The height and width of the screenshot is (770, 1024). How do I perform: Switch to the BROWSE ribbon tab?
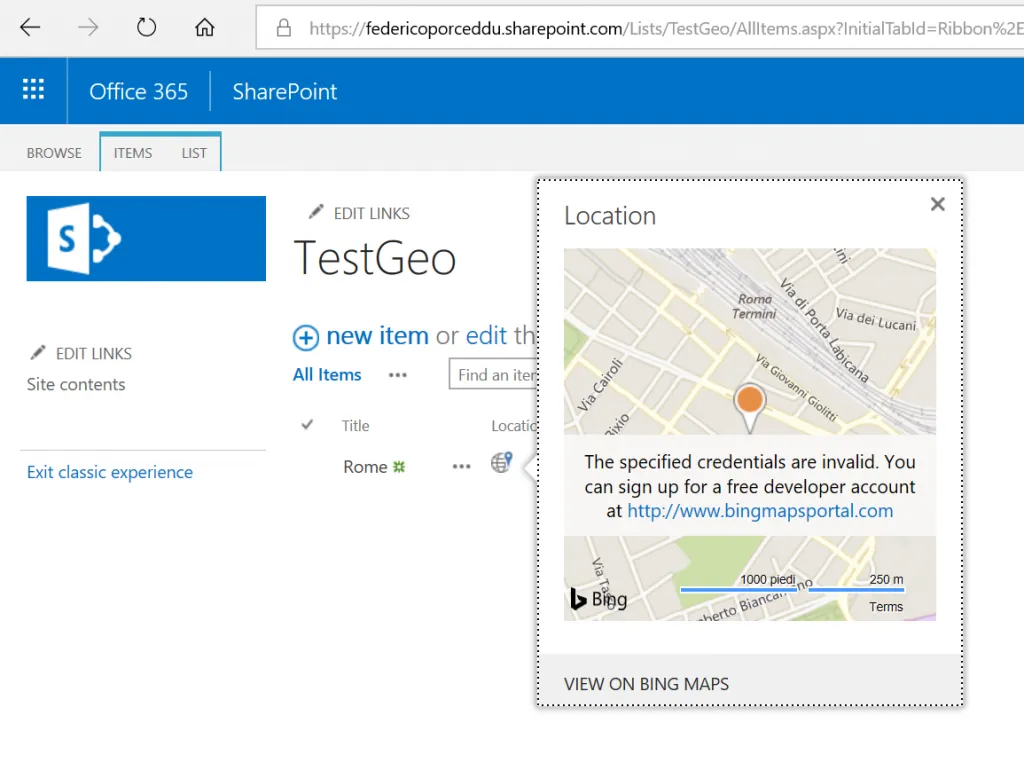[x=54, y=153]
